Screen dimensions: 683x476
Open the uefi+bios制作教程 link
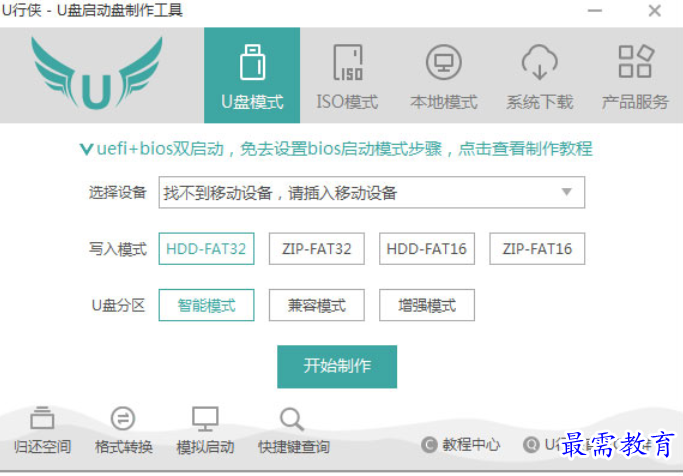[336, 149]
